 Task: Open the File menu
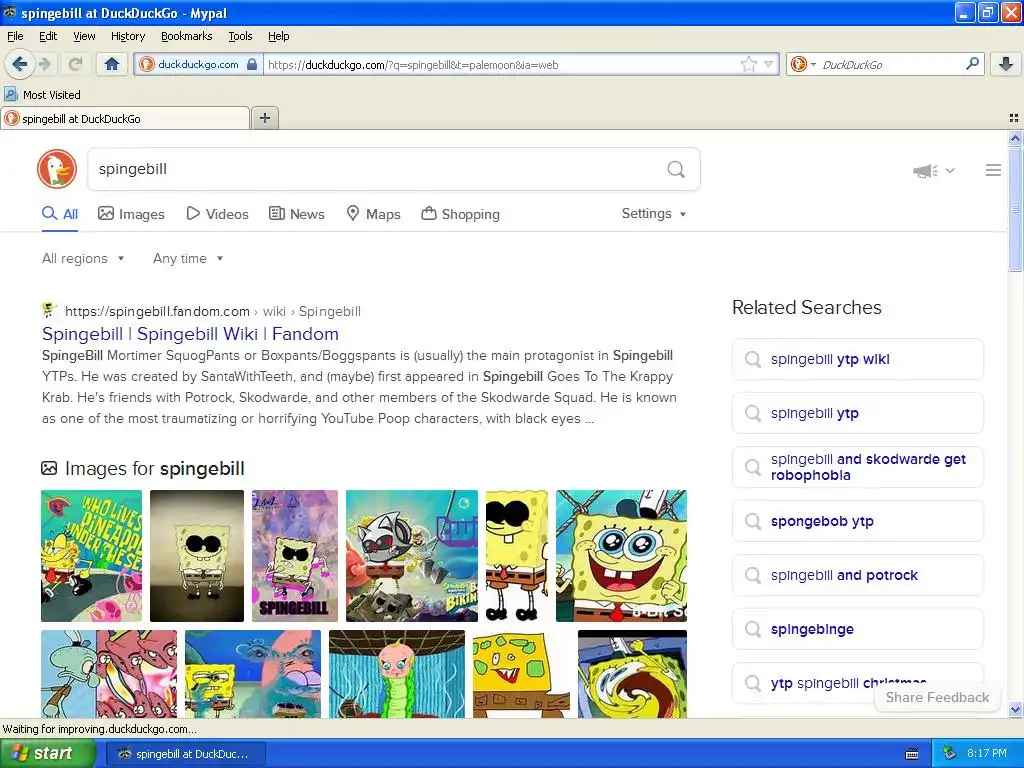tap(15, 36)
